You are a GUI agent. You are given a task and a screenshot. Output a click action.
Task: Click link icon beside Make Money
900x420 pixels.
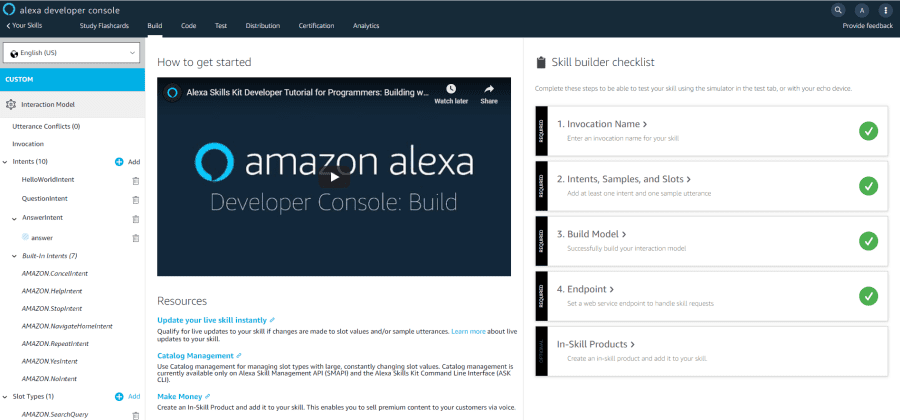pyautogui.click(x=208, y=396)
